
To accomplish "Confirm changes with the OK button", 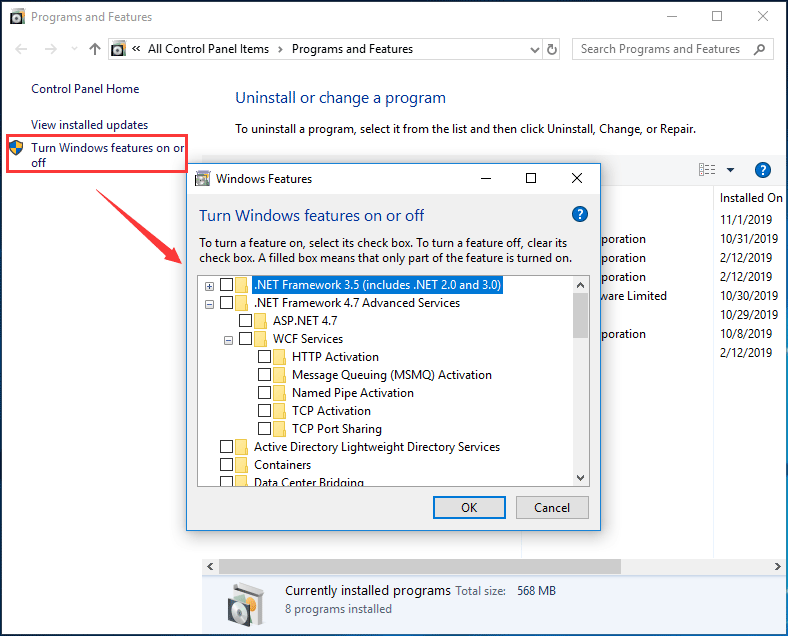I will point(469,507).
